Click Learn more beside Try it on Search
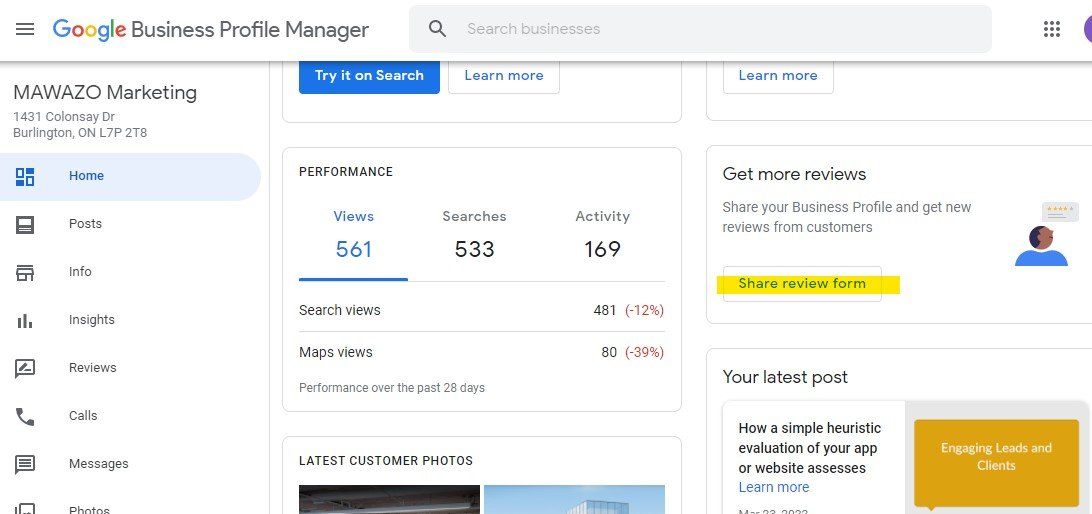This screenshot has width=1092, height=514. (504, 76)
